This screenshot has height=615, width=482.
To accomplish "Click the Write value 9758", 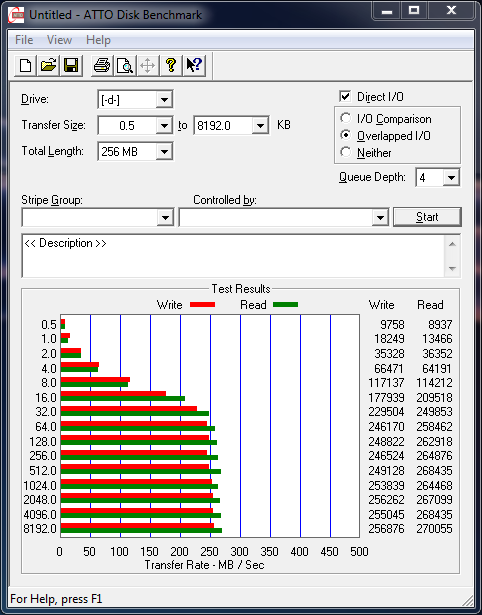I will [x=392, y=324].
